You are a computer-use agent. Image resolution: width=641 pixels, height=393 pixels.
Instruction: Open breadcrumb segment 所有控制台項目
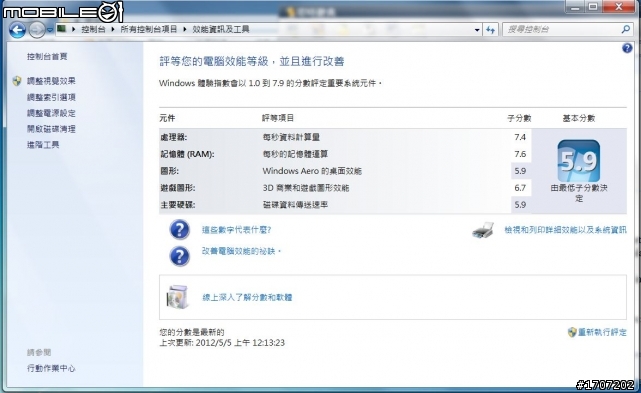[148, 29]
